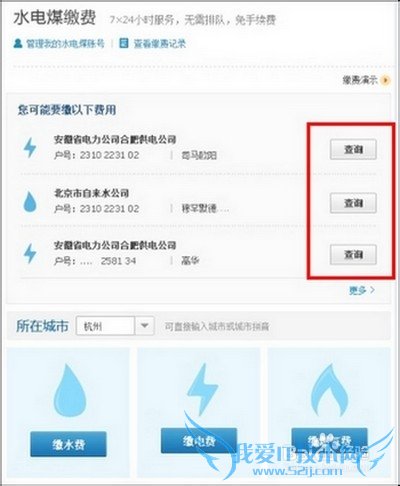This screenshot has height=486, width=400.
Task: Open the city dropdown arrow
Action: click(144, 326)
